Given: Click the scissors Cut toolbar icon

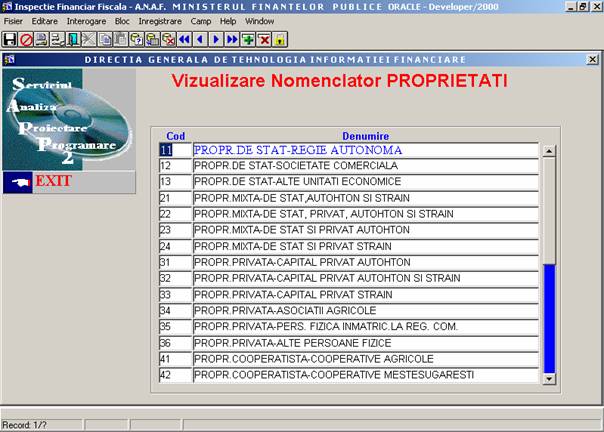Looking at the screenshot, I should [89, 40].
